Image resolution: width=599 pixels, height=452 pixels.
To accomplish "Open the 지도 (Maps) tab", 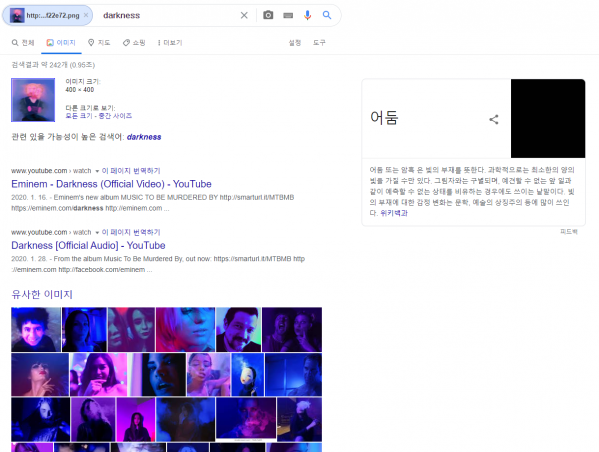I will [99, 42].
